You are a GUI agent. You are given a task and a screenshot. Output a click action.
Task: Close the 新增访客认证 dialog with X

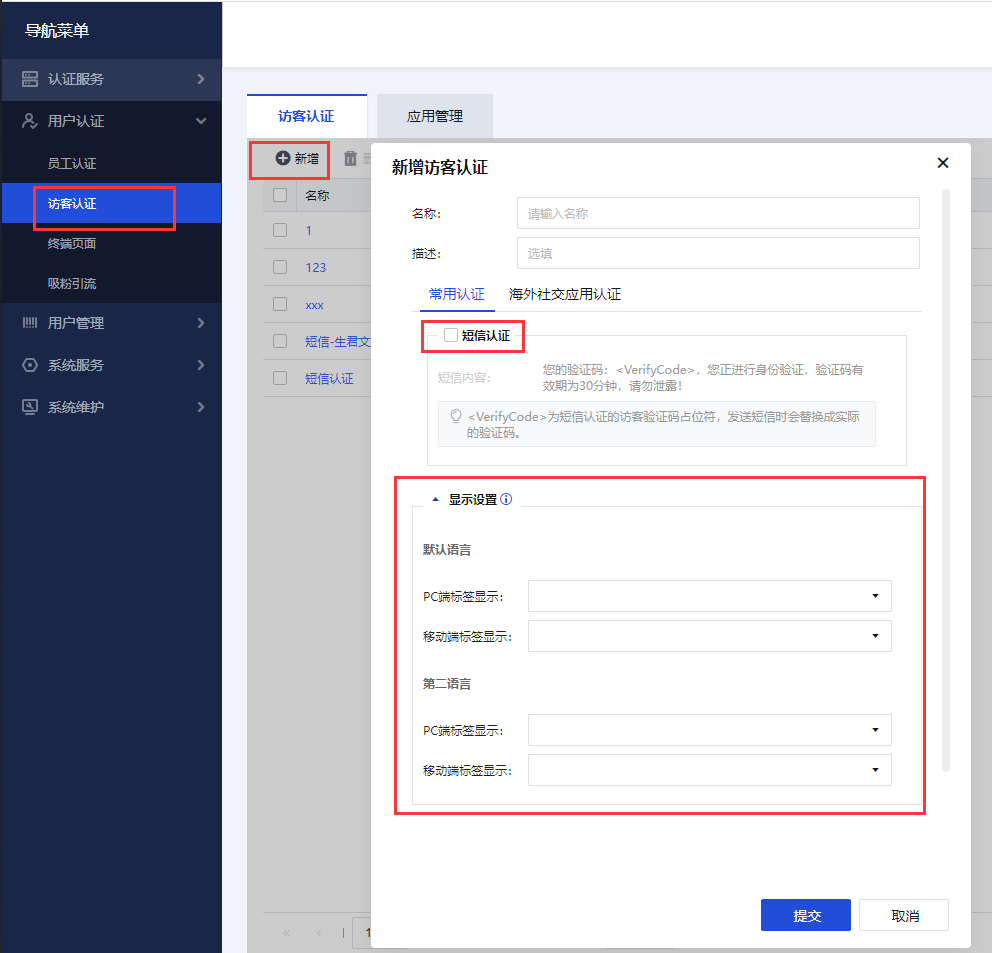(x=942, y=163)
